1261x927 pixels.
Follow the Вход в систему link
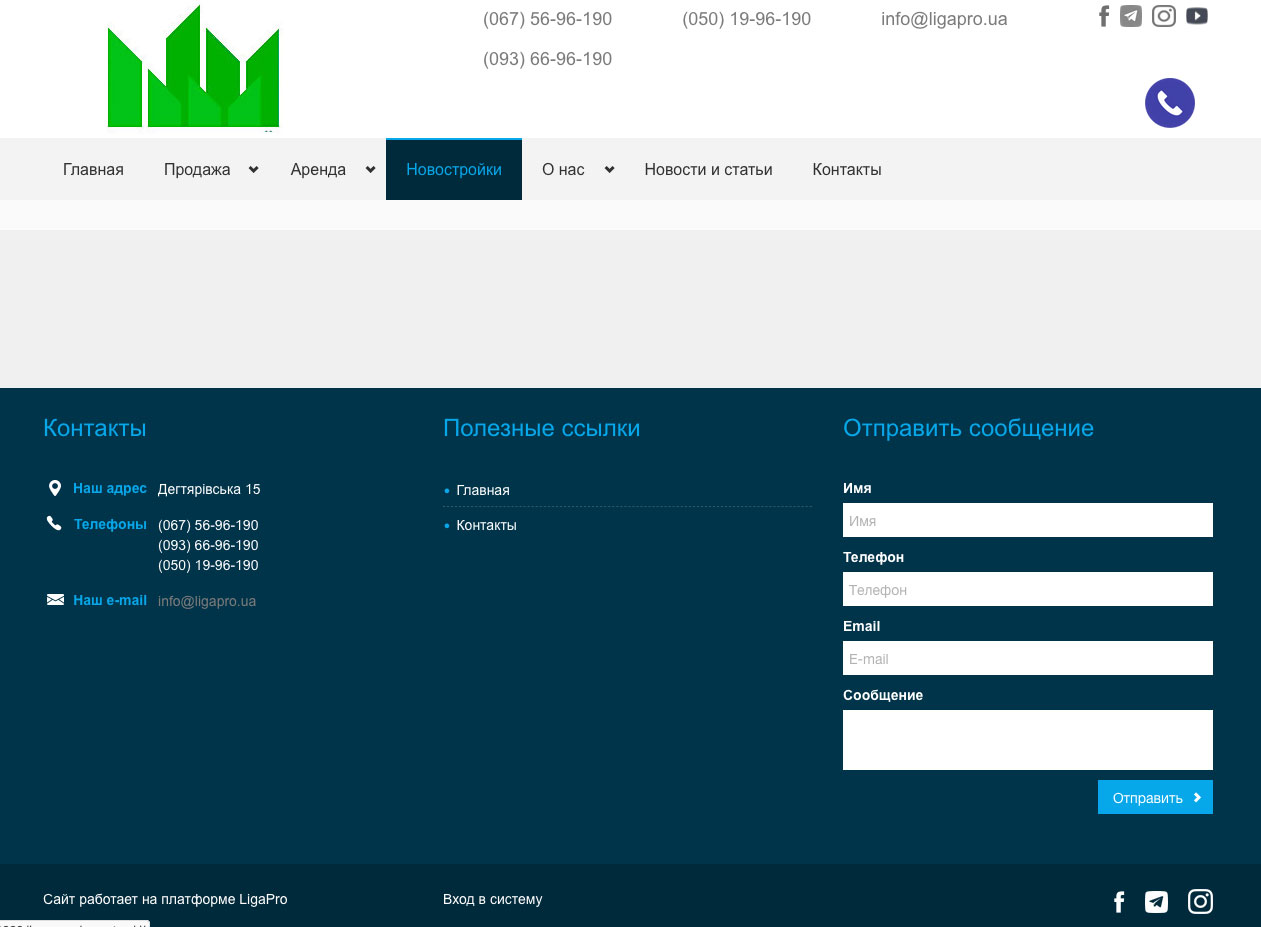(x=492, y=899)
